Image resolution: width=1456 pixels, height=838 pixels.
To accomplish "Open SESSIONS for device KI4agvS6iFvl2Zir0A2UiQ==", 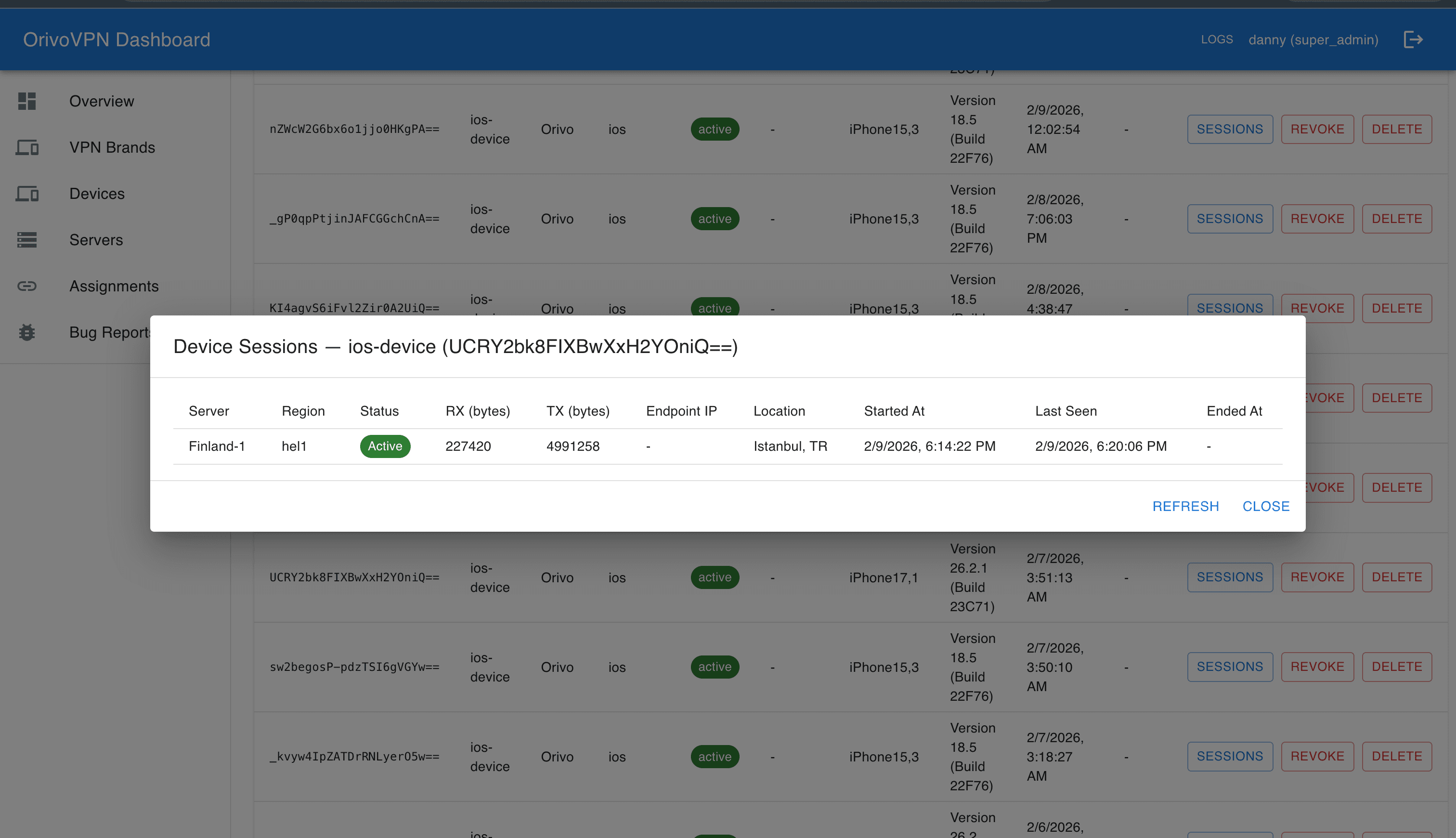I will 1230,308.
